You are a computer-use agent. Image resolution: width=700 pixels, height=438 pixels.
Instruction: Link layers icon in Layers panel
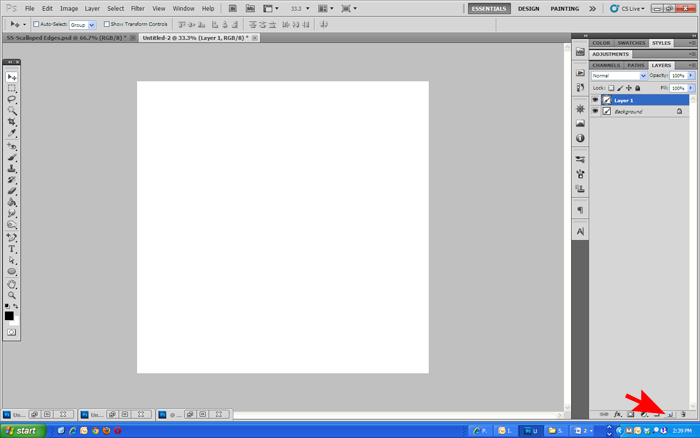(604, 414)
